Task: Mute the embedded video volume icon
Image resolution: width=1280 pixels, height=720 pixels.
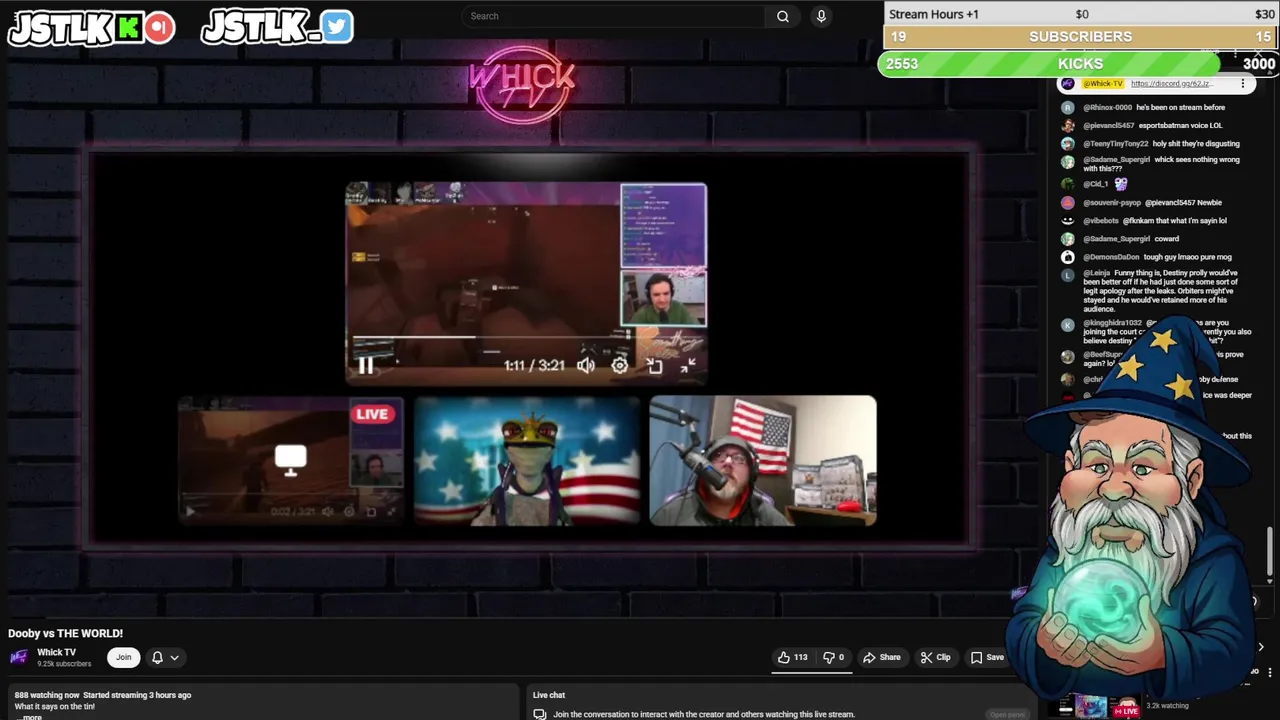Action: (x=586, y=366)
